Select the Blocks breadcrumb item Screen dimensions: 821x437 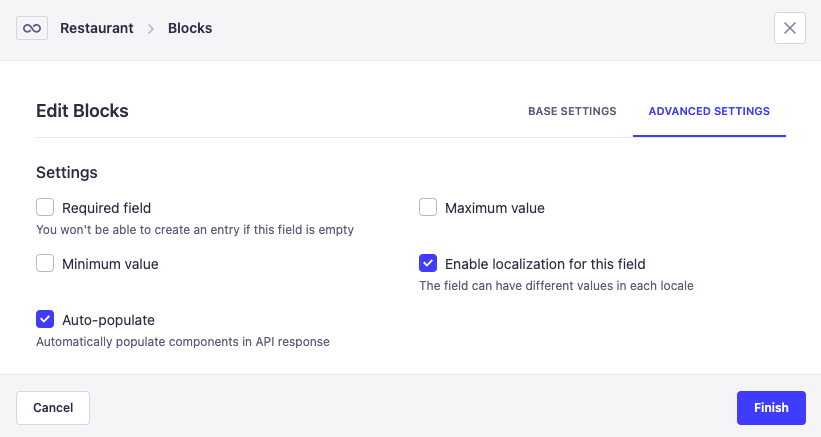[x=190, y=28]
